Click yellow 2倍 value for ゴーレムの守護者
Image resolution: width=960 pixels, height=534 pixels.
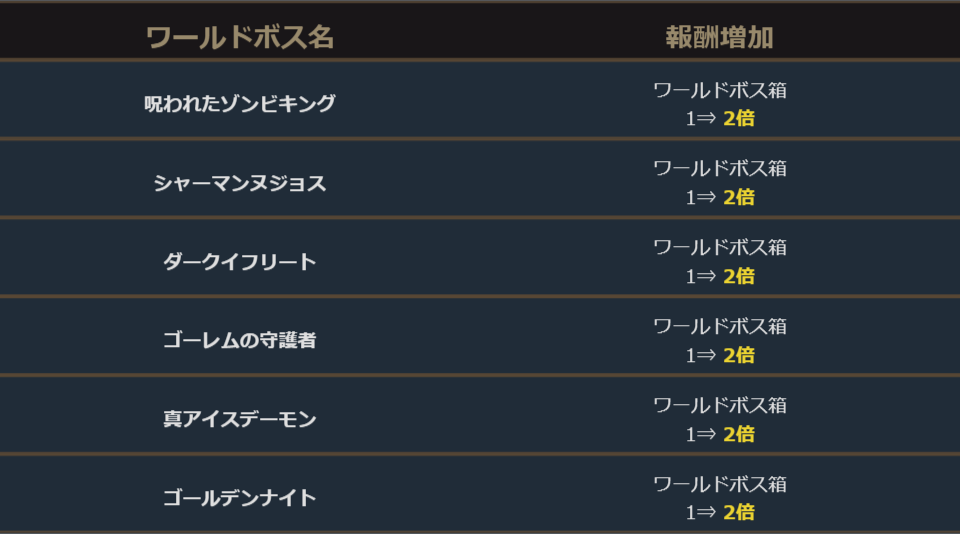pos(739,355)
